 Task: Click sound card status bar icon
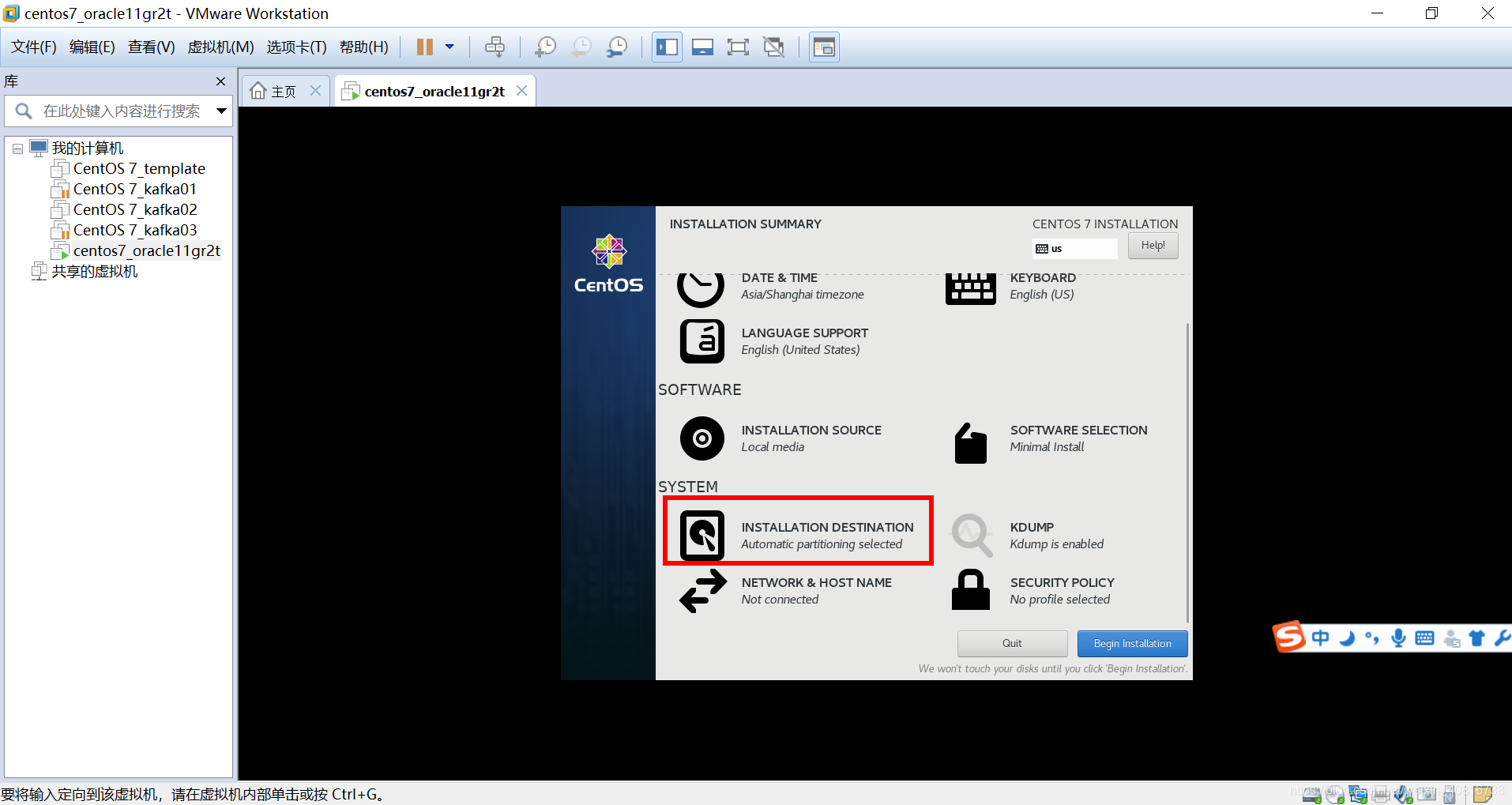click(x=1404, y=794)
